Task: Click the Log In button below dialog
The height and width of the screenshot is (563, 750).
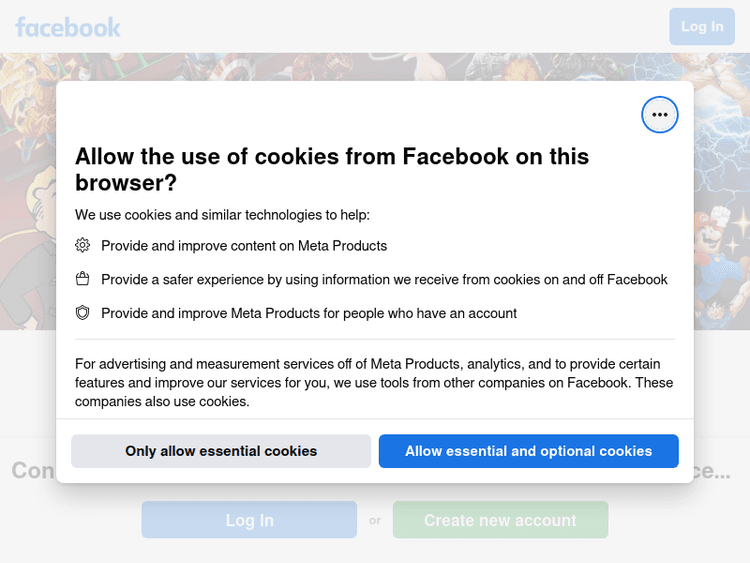Action: coord(249,520)
